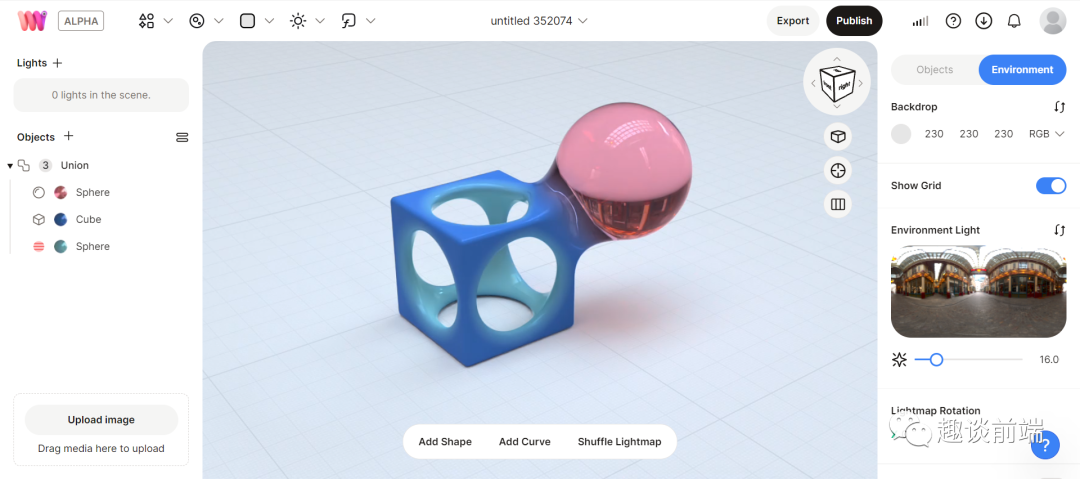Click the Export button
The width and height of the screenshot is (1080, 479).
click(x=793, y=21)
